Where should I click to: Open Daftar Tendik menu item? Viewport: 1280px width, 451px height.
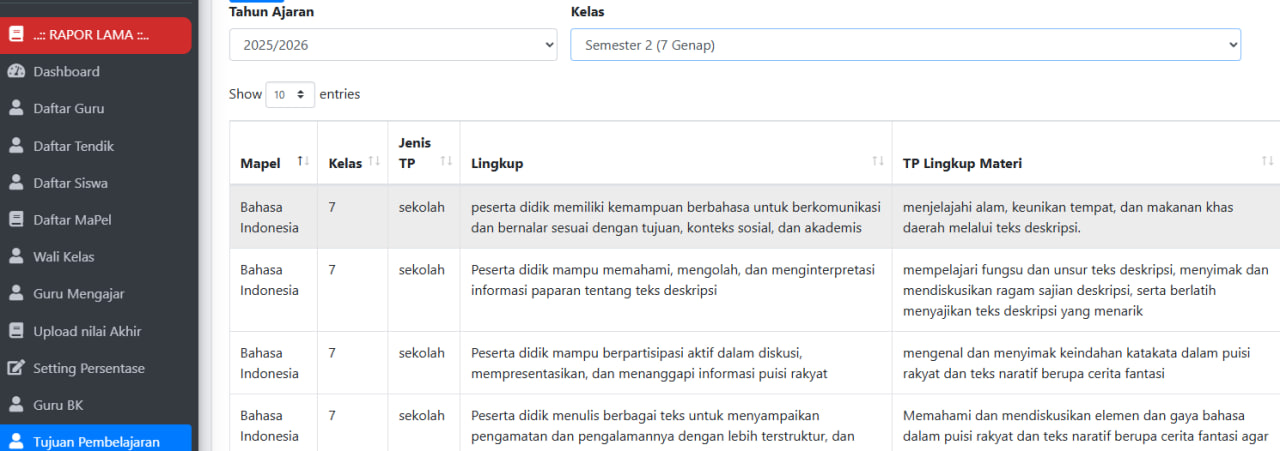96,146
